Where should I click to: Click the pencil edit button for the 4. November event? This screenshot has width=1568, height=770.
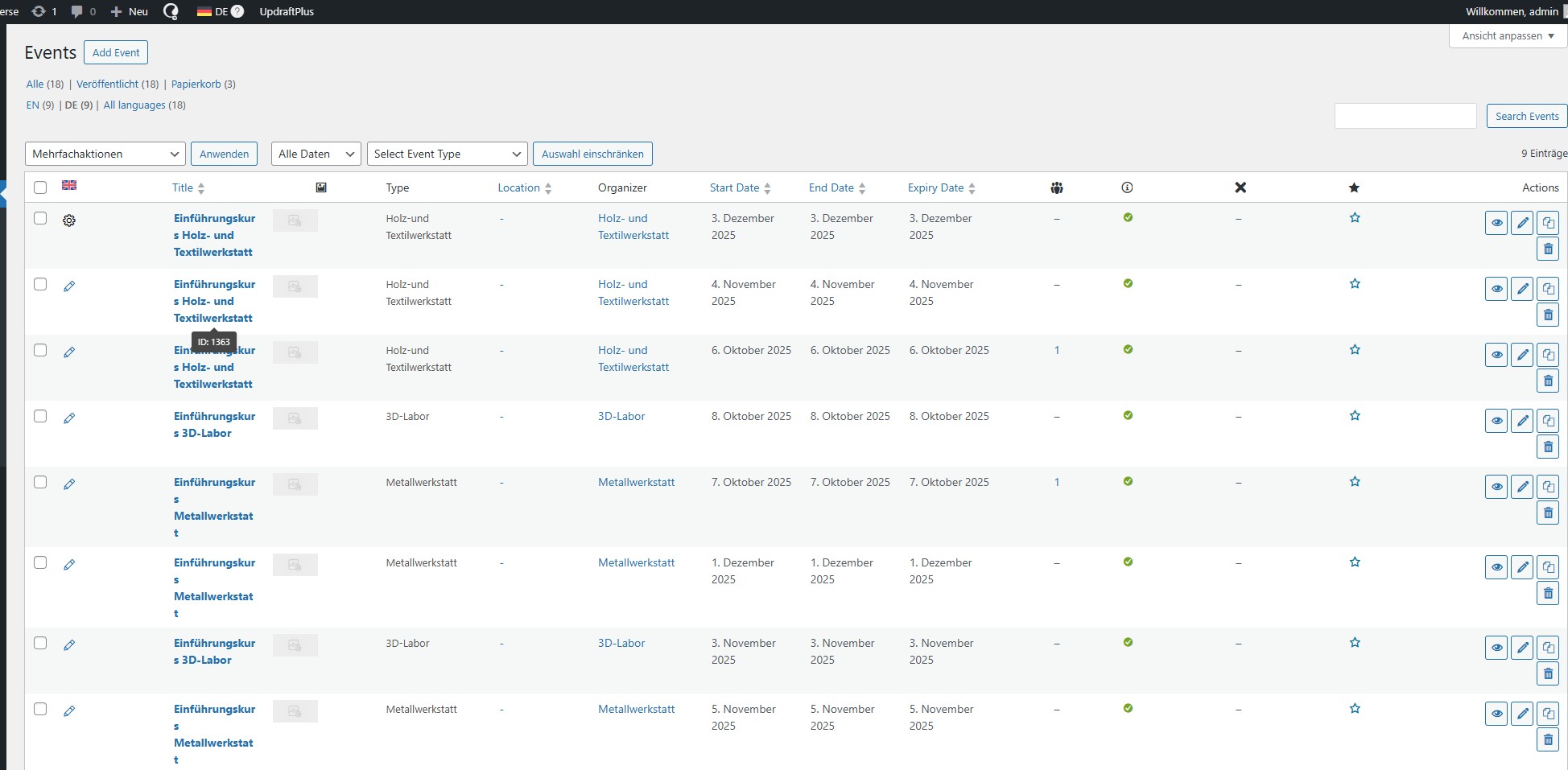(x=1522, y=289)
